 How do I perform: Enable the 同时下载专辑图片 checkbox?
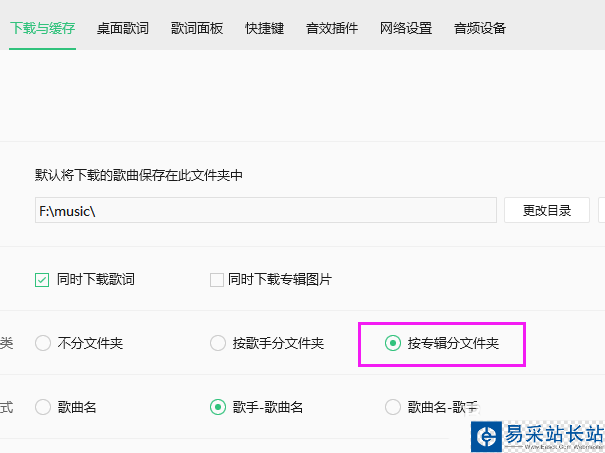tap(217, 280)
